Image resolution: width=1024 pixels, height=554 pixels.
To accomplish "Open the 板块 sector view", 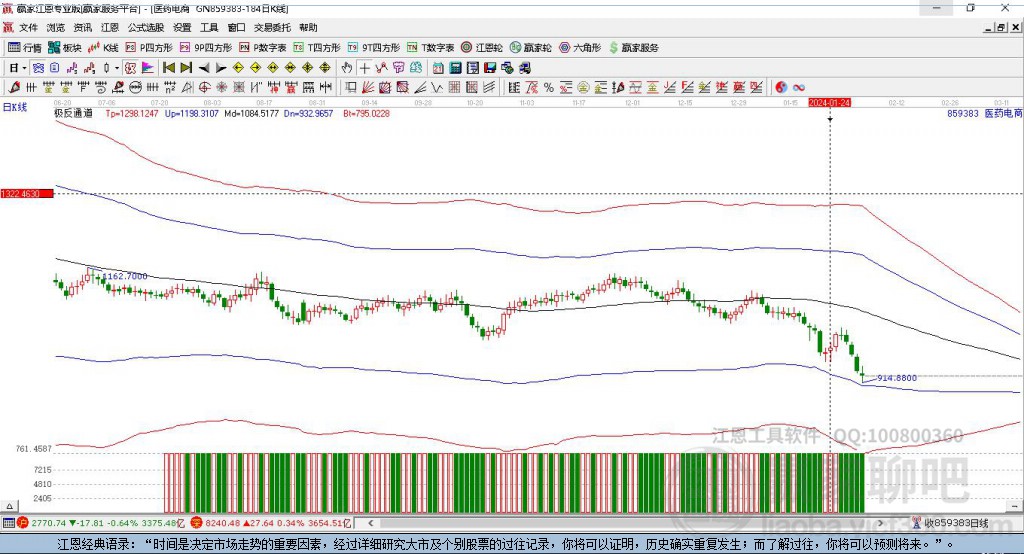I will pyautogui.click(x=65, y=47).
